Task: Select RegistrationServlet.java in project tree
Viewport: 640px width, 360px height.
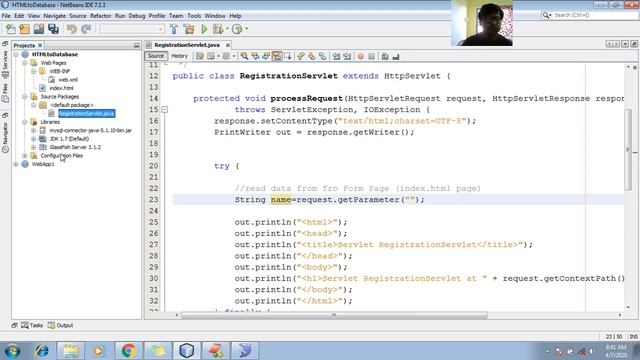Action: coord(87,113)
